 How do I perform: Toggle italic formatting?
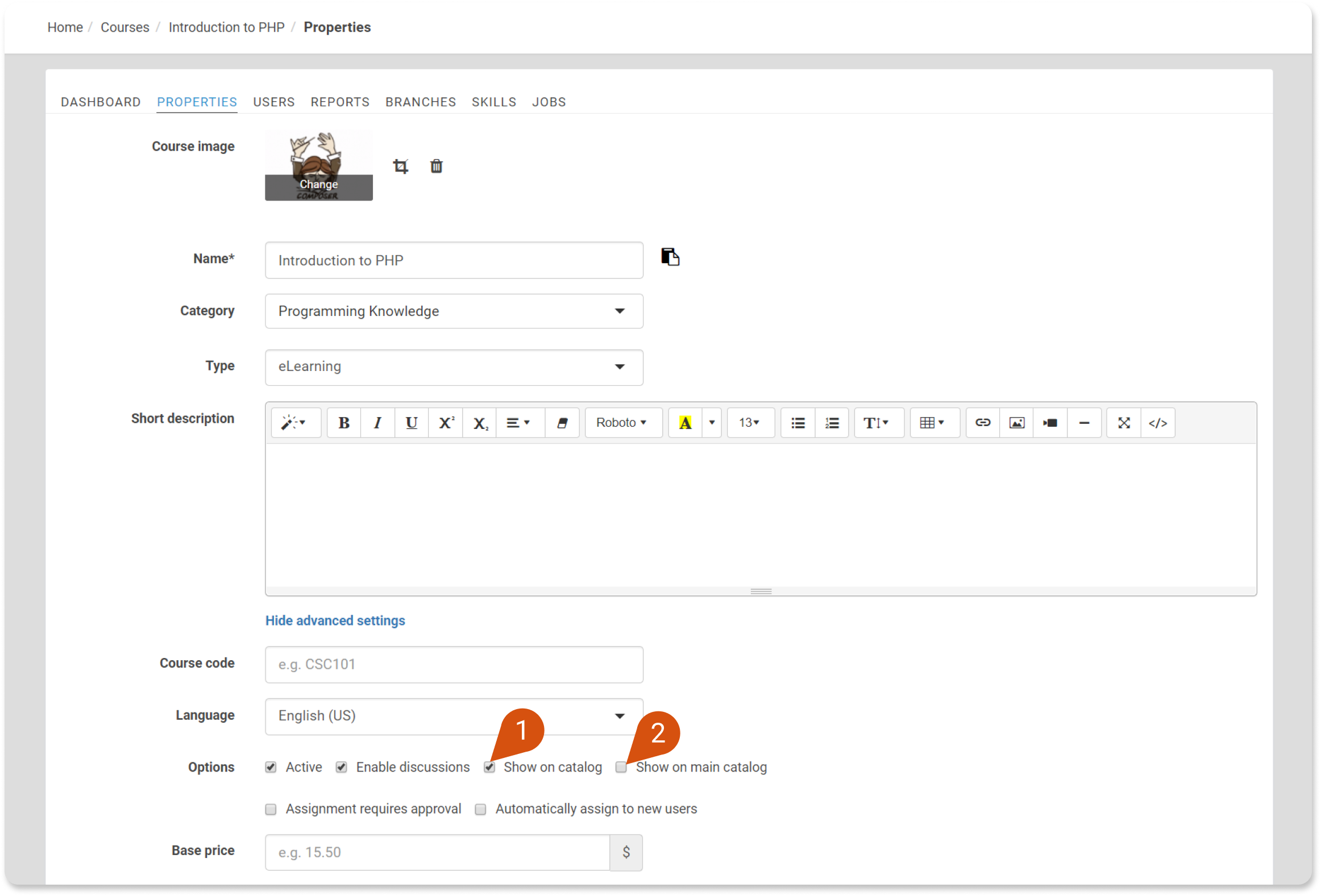pyautogui.click(x=377, y=423)
